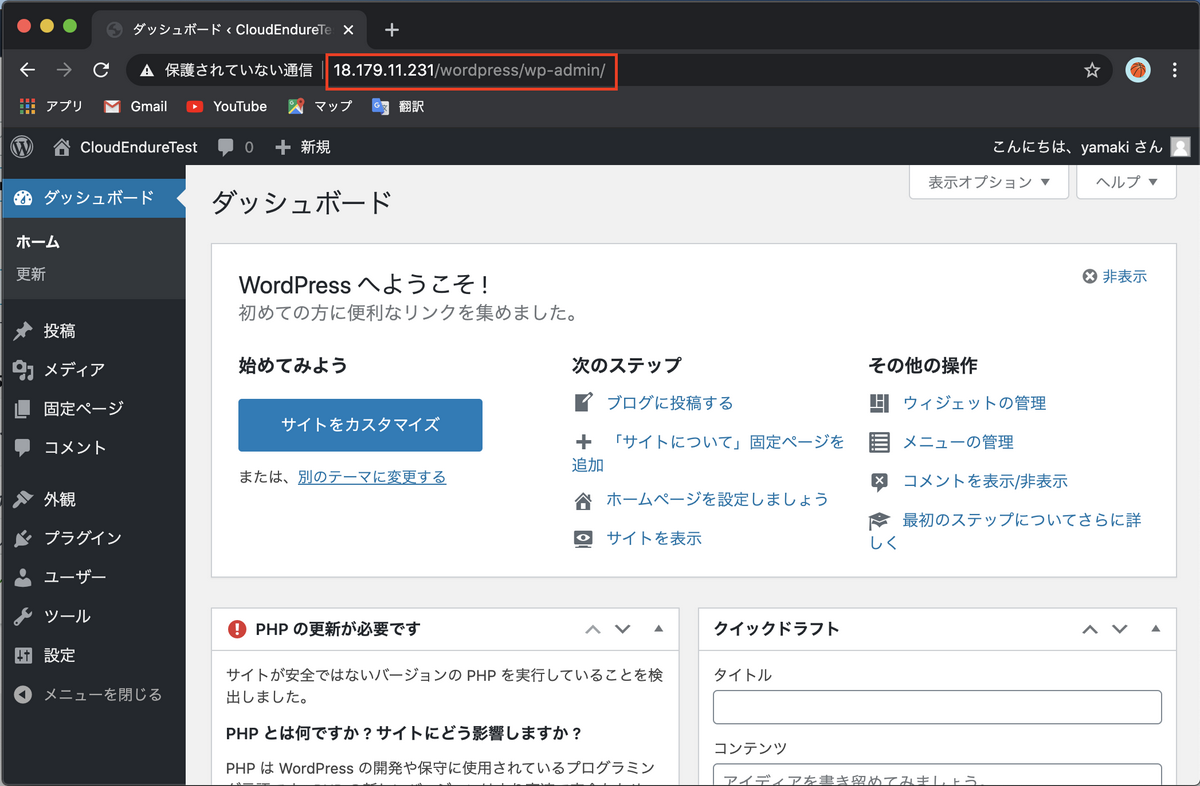Open ホーム submenu item
The height and width of the screenshot is (786, 1200).
click(x=38, y=242)
